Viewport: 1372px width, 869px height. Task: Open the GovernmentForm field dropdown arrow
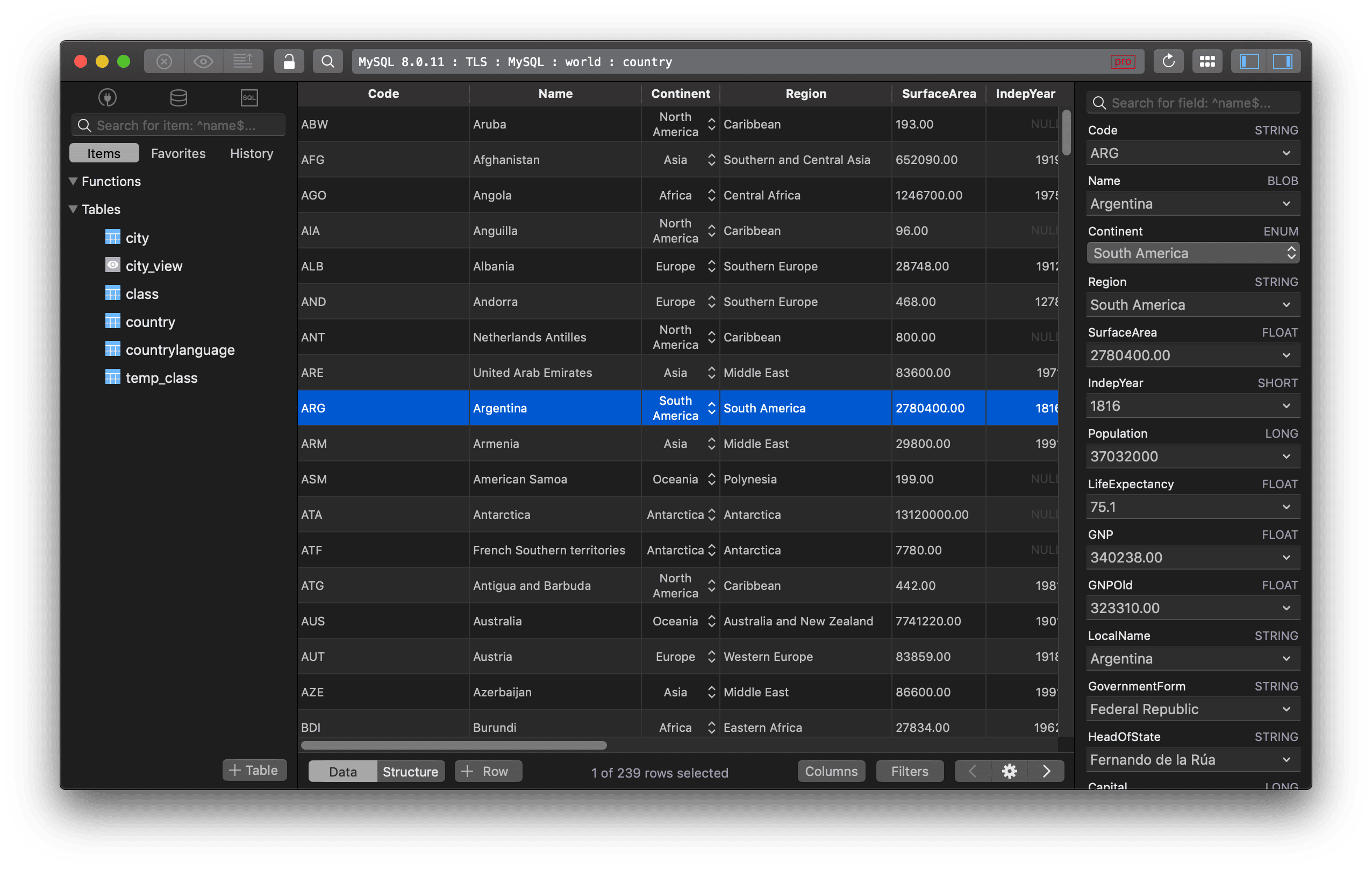[x=1287, y=709]
